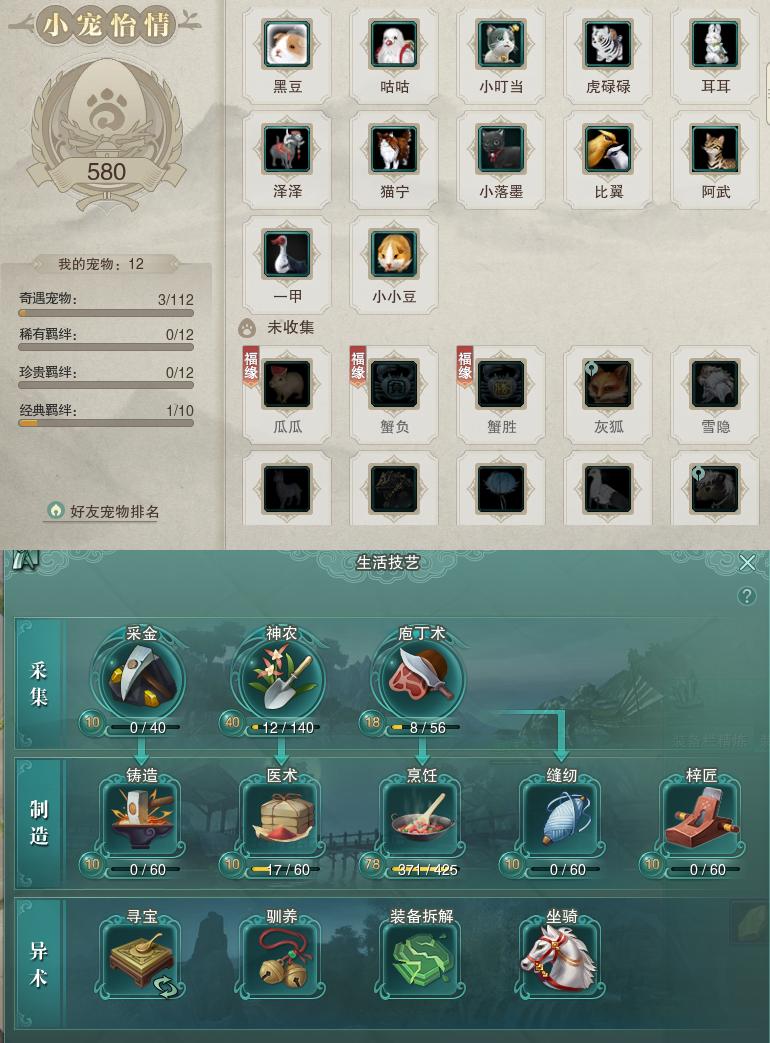The image size is (770, 1043).
Task: Open the 采金 mining skill icon
Action: pyautogui.click(x=142, y=677)
